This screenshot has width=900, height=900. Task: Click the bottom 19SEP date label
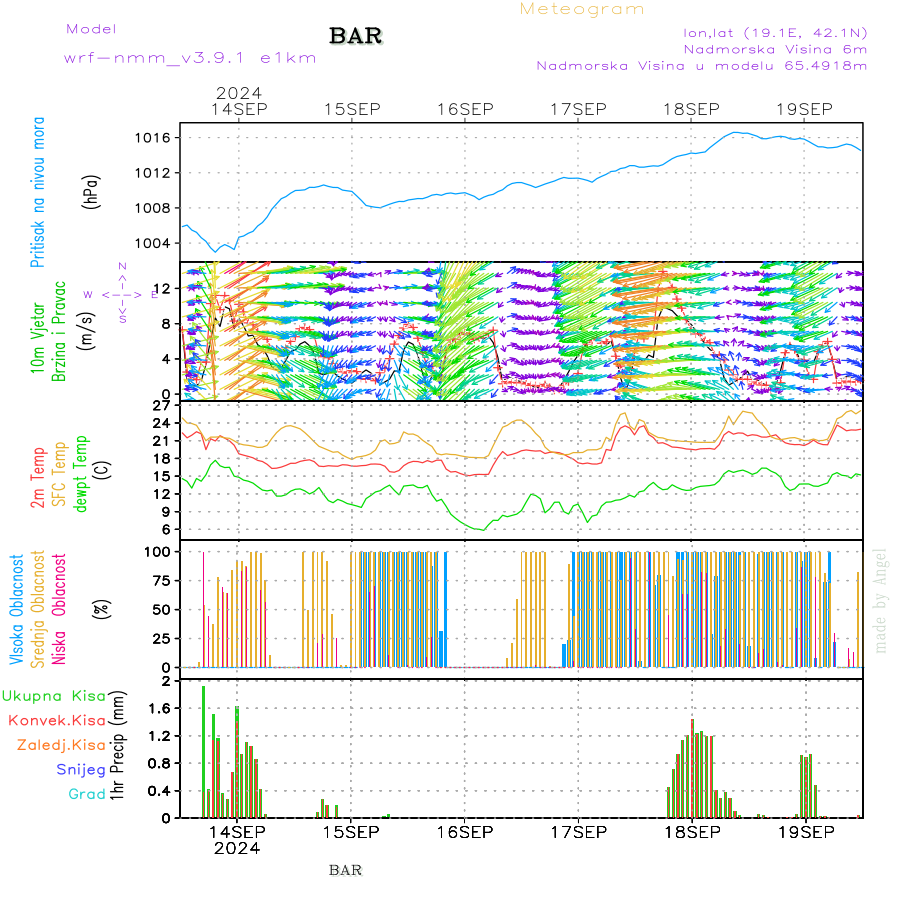click(x=806, y=832)
